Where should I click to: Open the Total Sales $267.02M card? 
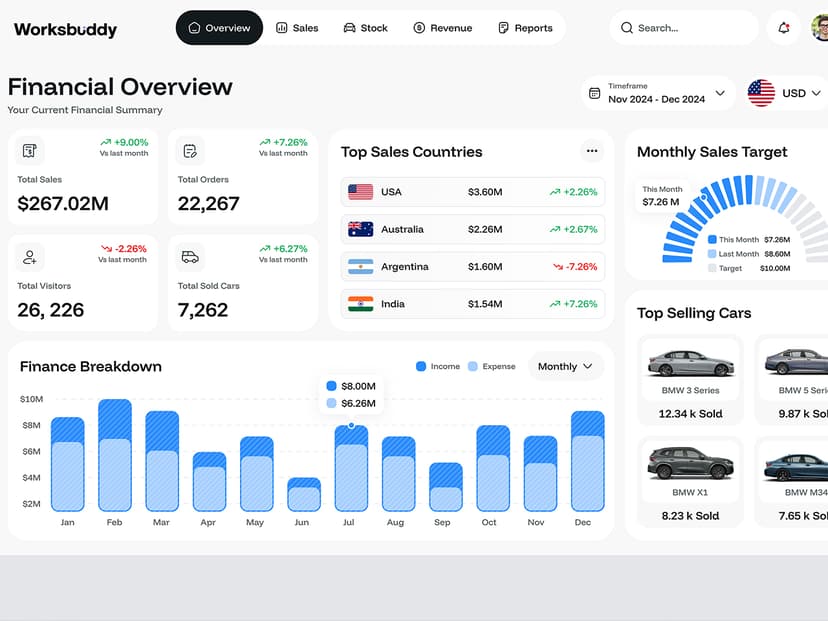pos(83,177)
